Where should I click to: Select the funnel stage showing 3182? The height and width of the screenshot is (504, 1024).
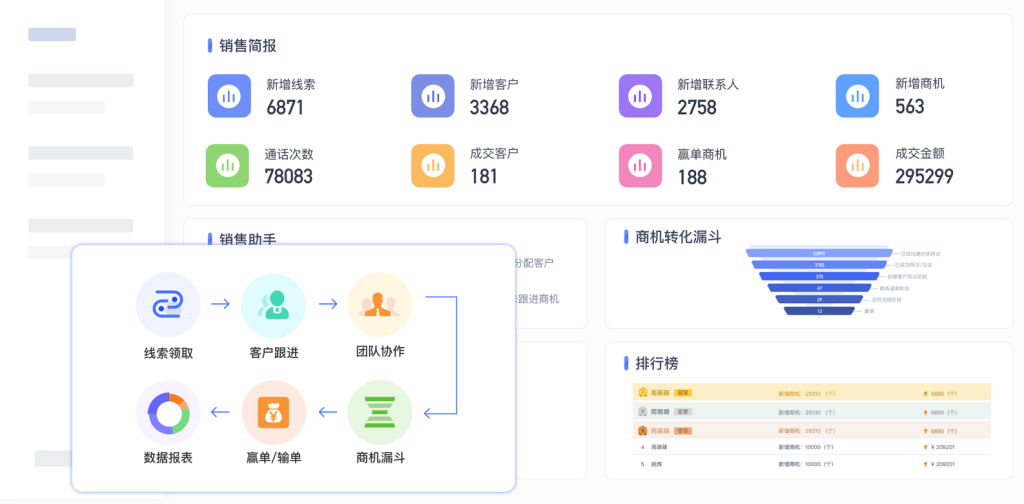coord(819,265)
